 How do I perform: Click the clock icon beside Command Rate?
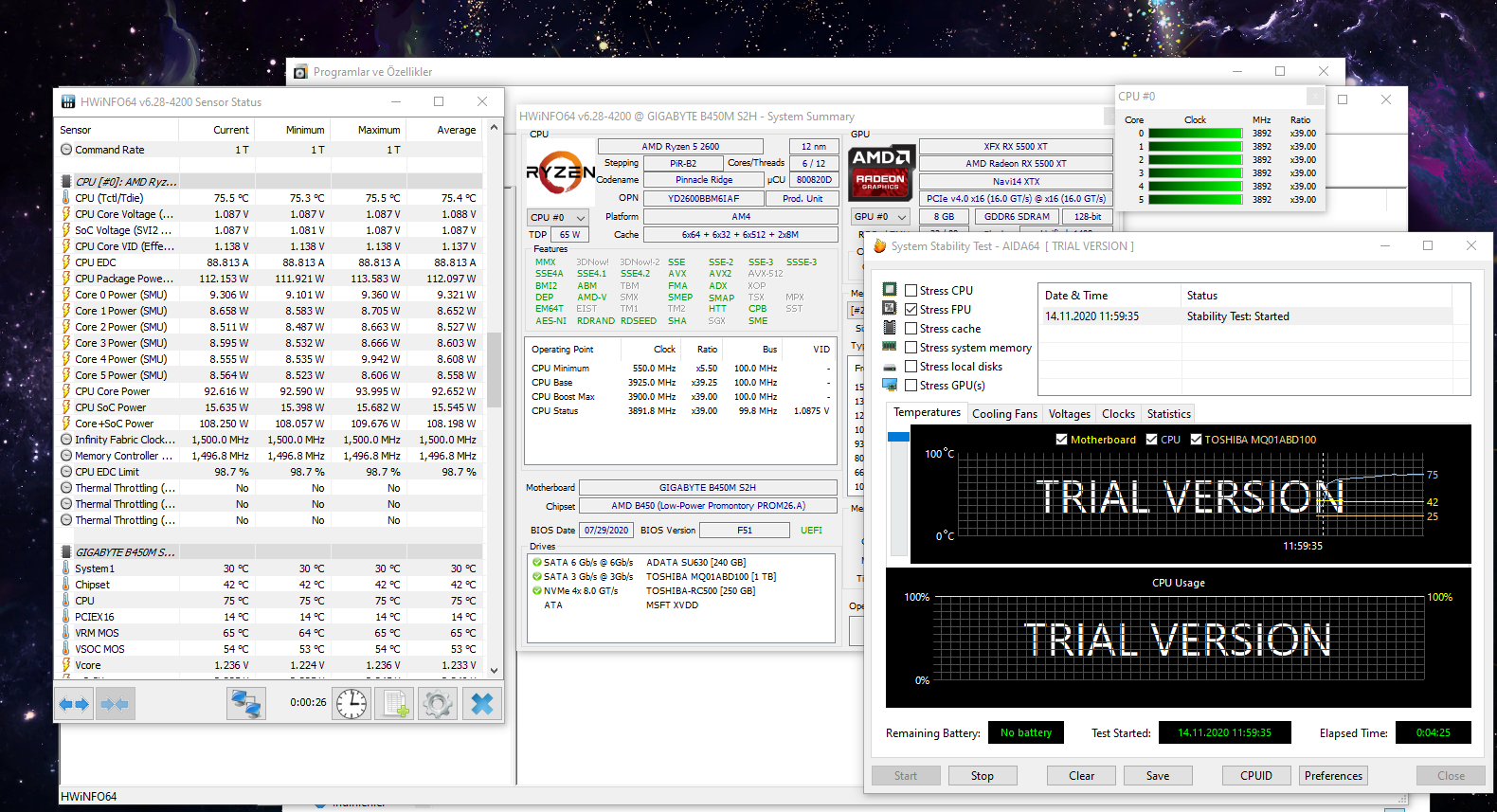point(66,150)
